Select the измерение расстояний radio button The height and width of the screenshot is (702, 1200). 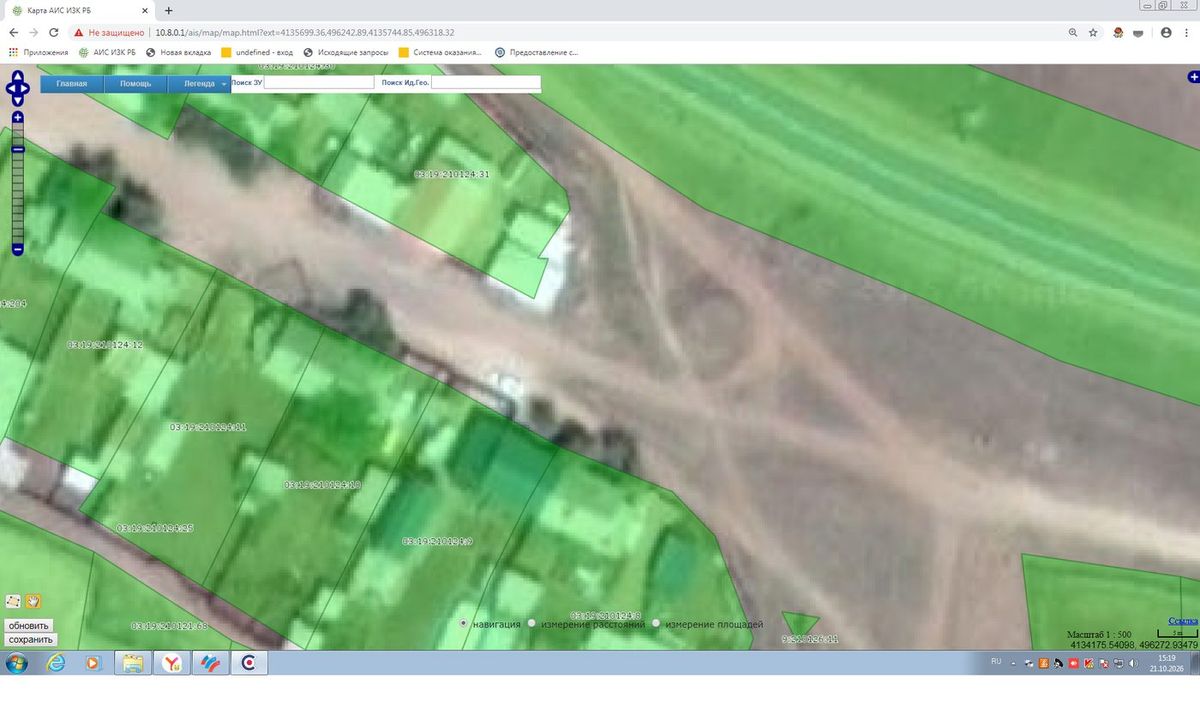tap(532, 623)
